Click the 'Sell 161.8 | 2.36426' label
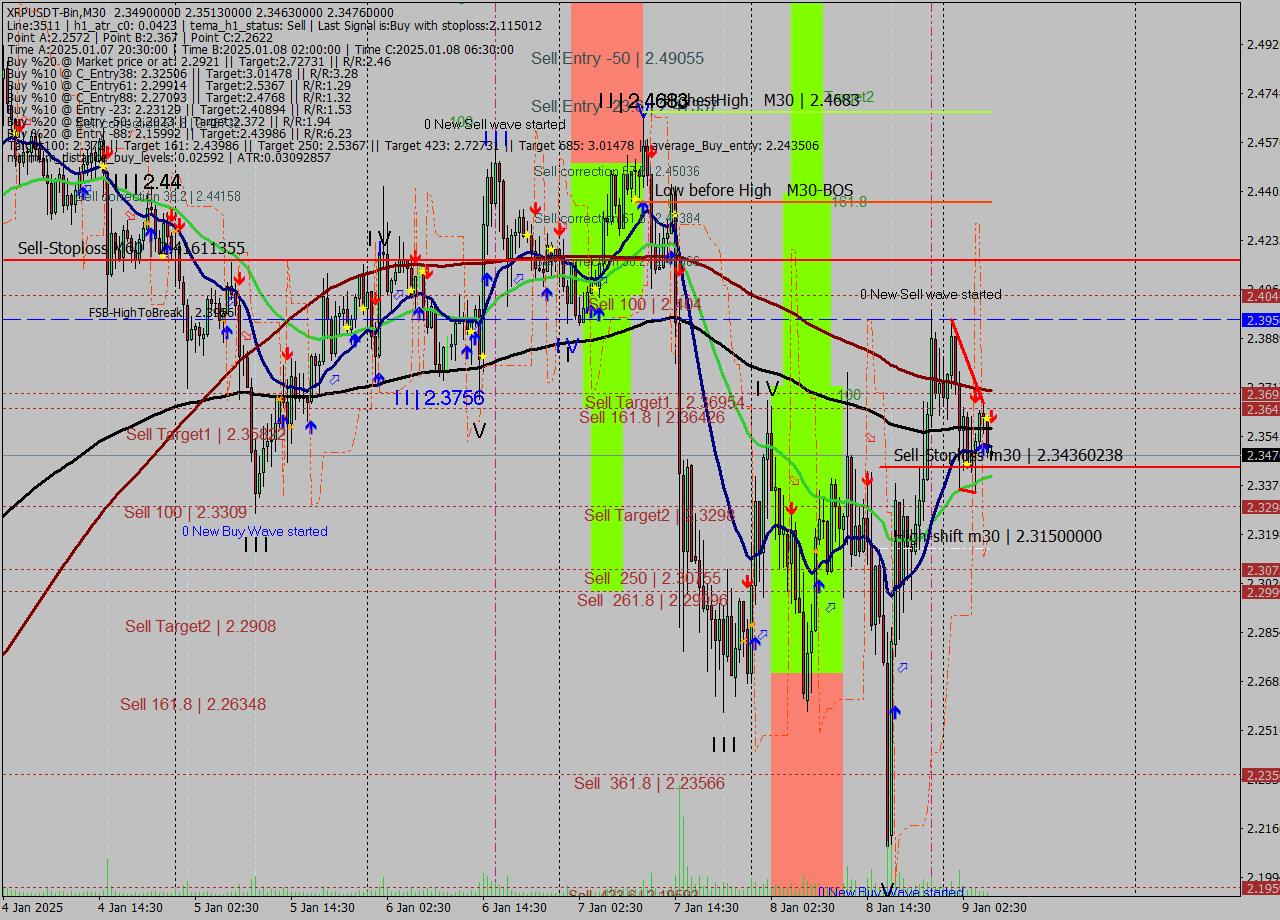Image resolution: width=1280 pixels, height=920 pixels. tap(652, 417)
